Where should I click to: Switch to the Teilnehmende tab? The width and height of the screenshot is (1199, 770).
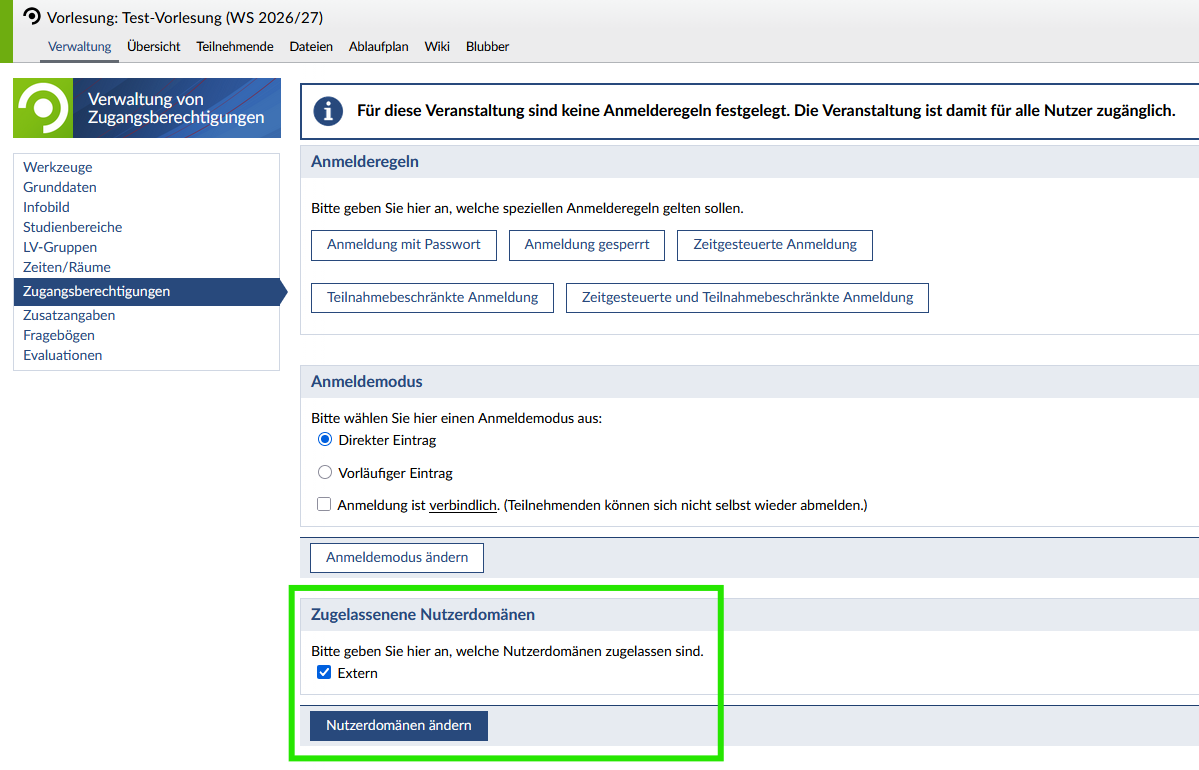(x=234, y=46)
